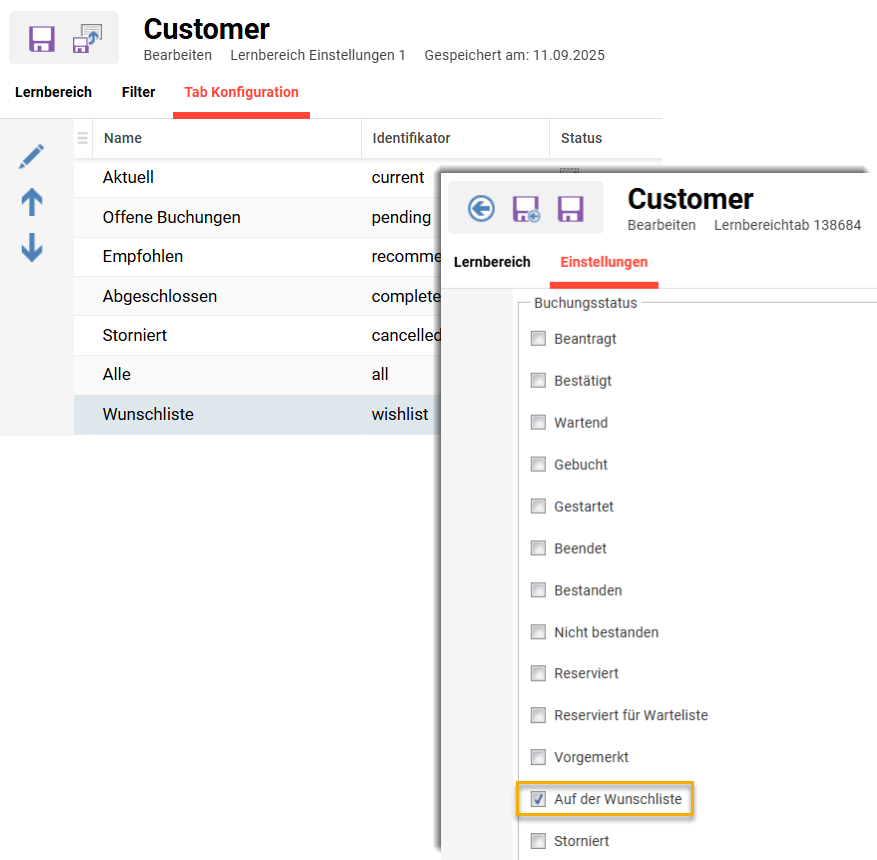Switch to the Lernbereich tab in main window
877x860 pixels.
tap(53, 91)
